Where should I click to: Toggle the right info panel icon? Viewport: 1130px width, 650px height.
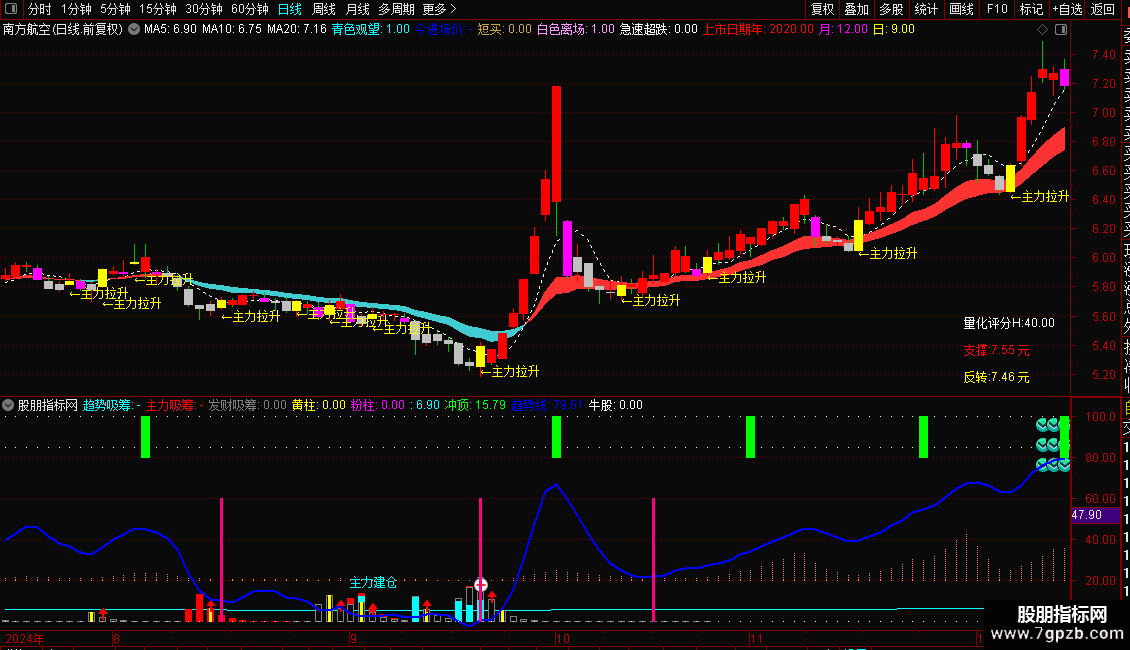[x=1061, y=30]
